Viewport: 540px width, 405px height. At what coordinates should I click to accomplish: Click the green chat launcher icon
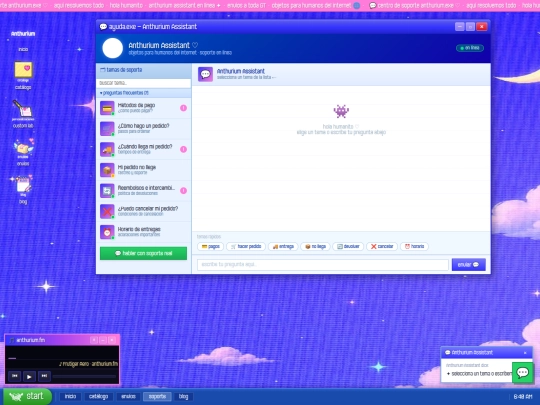(x=523, y=372)
